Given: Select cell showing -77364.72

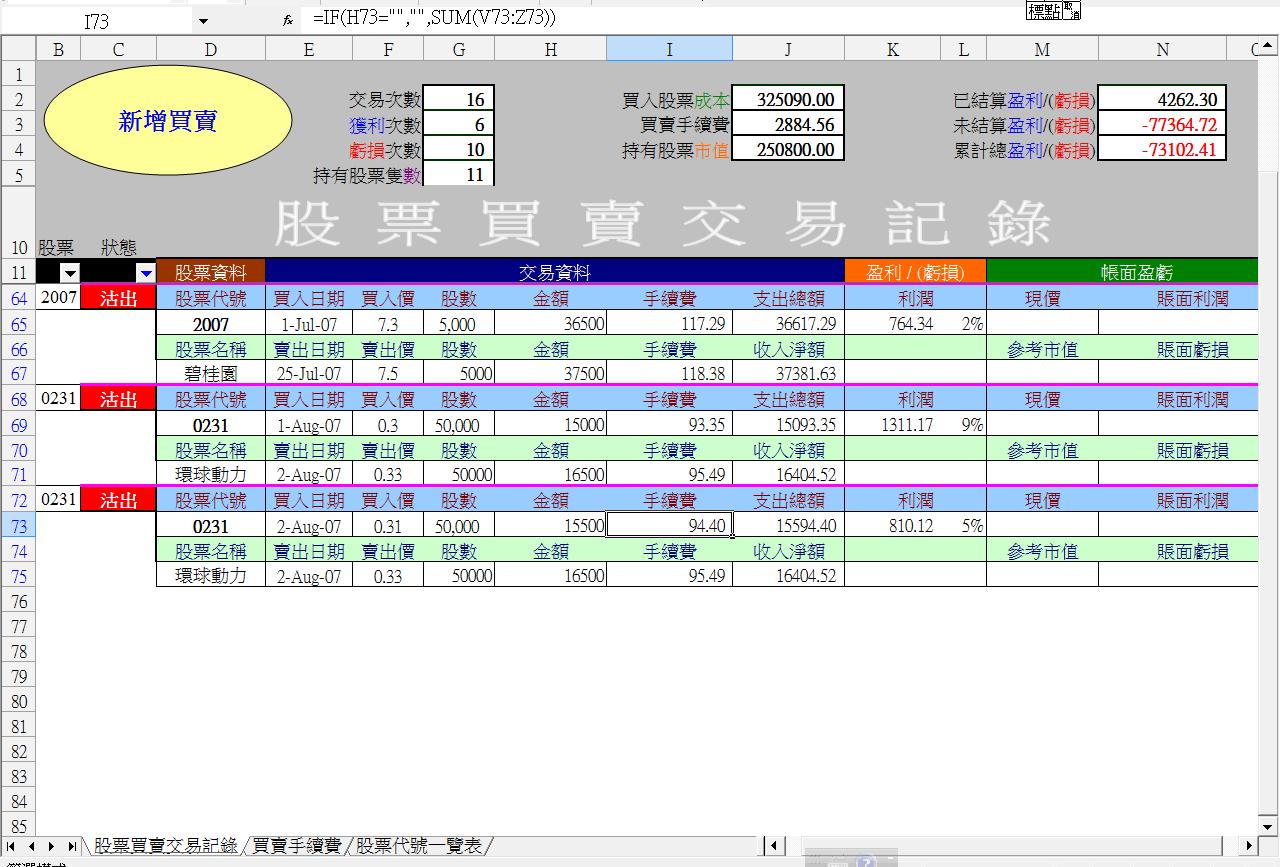Looking at the screenshot, I should point(1162,124).
